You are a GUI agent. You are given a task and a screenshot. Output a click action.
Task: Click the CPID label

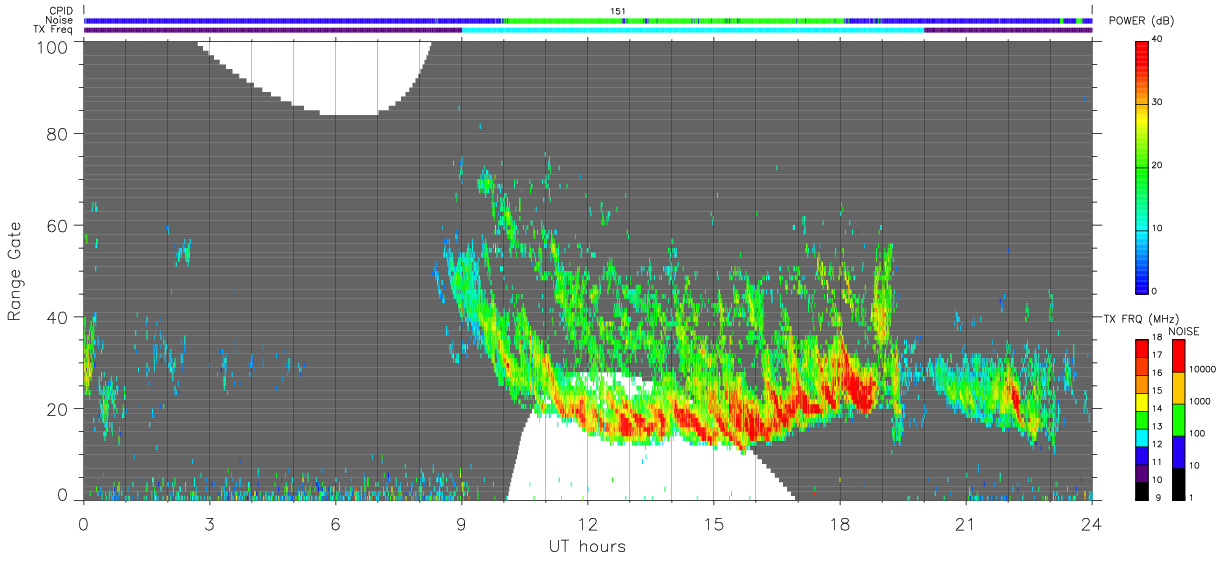tap(61, 11)
